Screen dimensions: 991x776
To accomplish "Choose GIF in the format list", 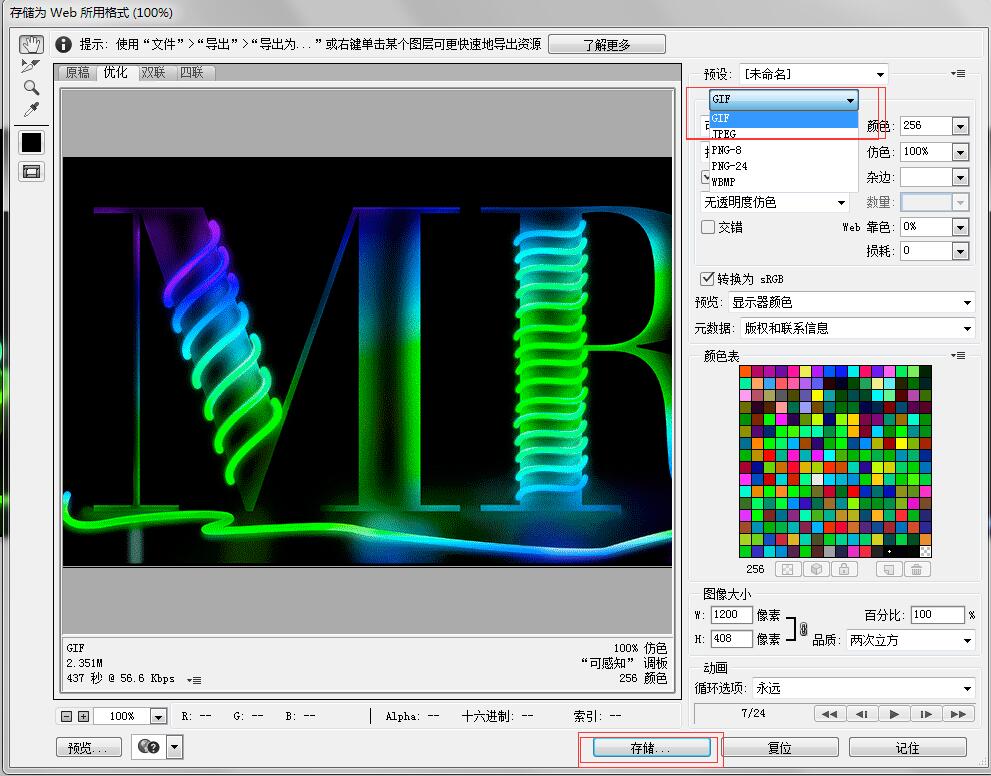I will [x=784, y=118].
